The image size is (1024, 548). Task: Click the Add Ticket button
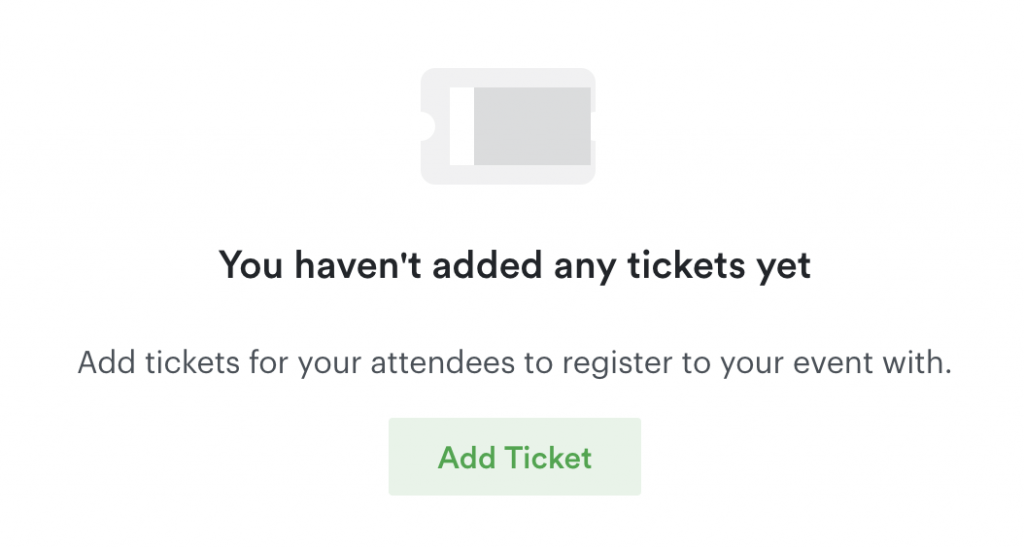[514, 457]
